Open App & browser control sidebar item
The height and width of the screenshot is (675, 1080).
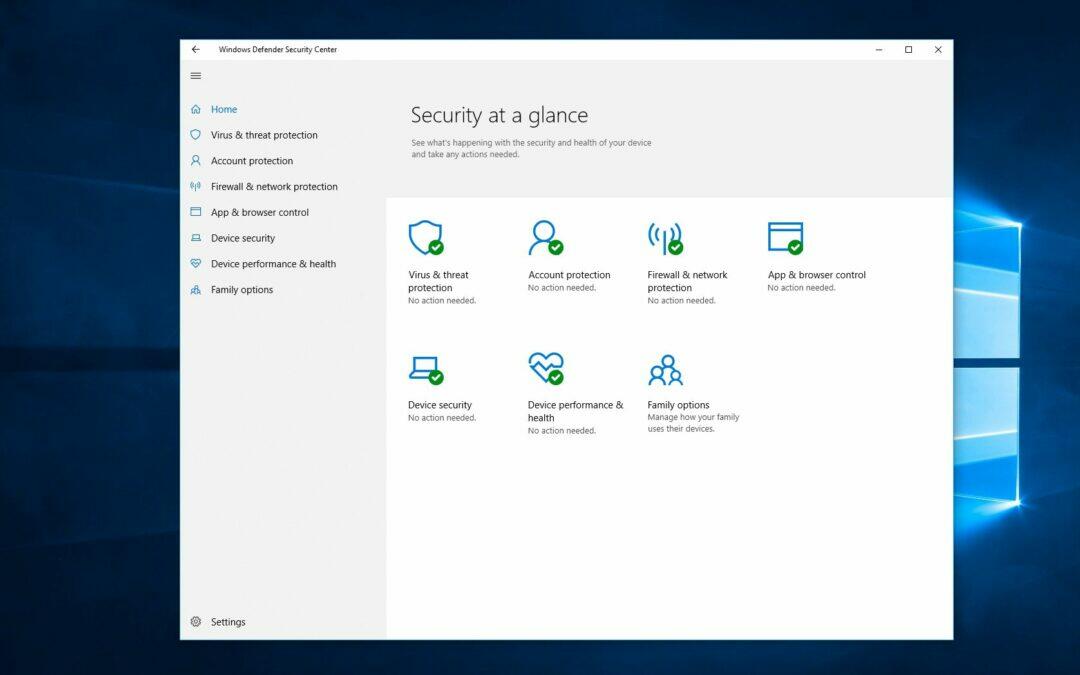[260, 212]
